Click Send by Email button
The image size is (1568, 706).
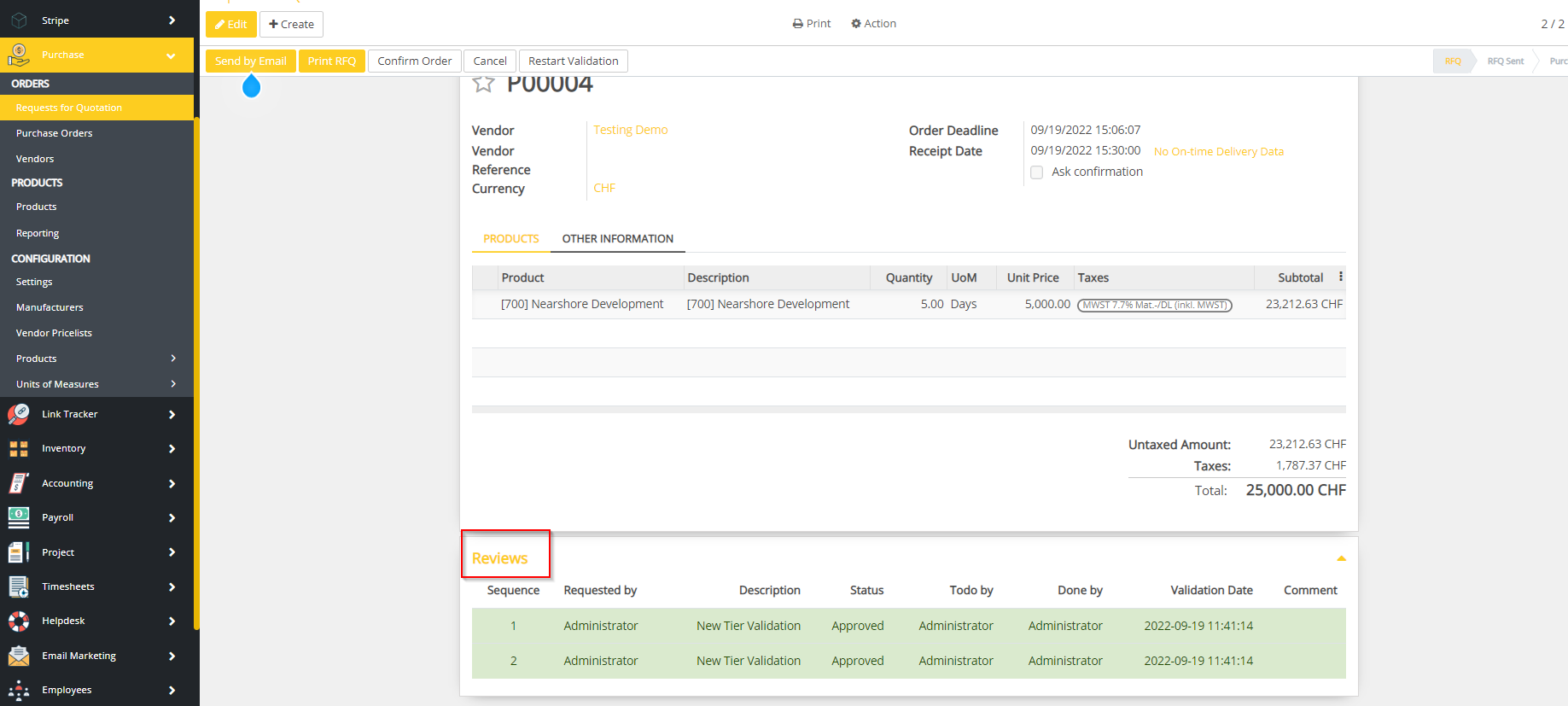point(250,61)
